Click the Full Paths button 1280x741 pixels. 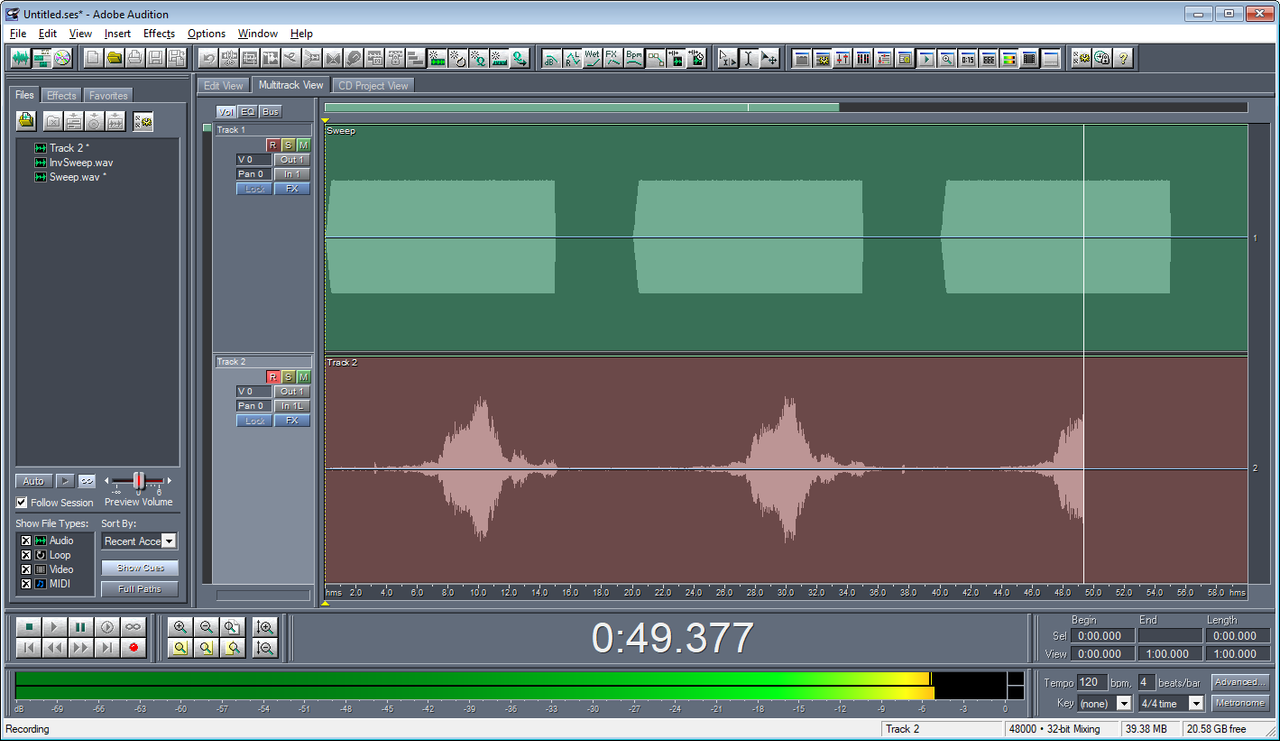coord(140,589)
